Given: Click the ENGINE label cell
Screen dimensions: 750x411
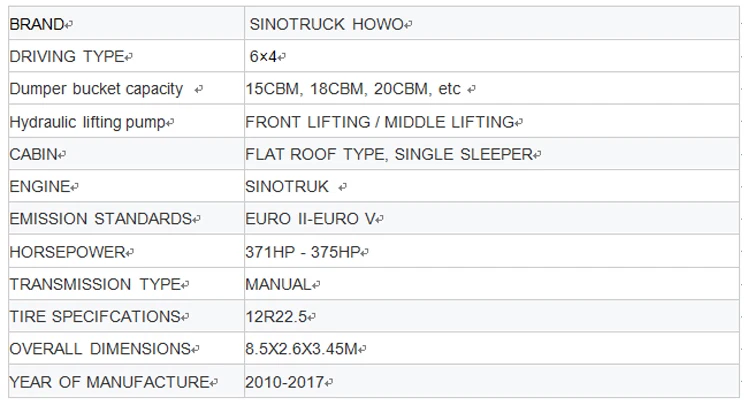Looking at the screenshot, I should pos(40,187).
